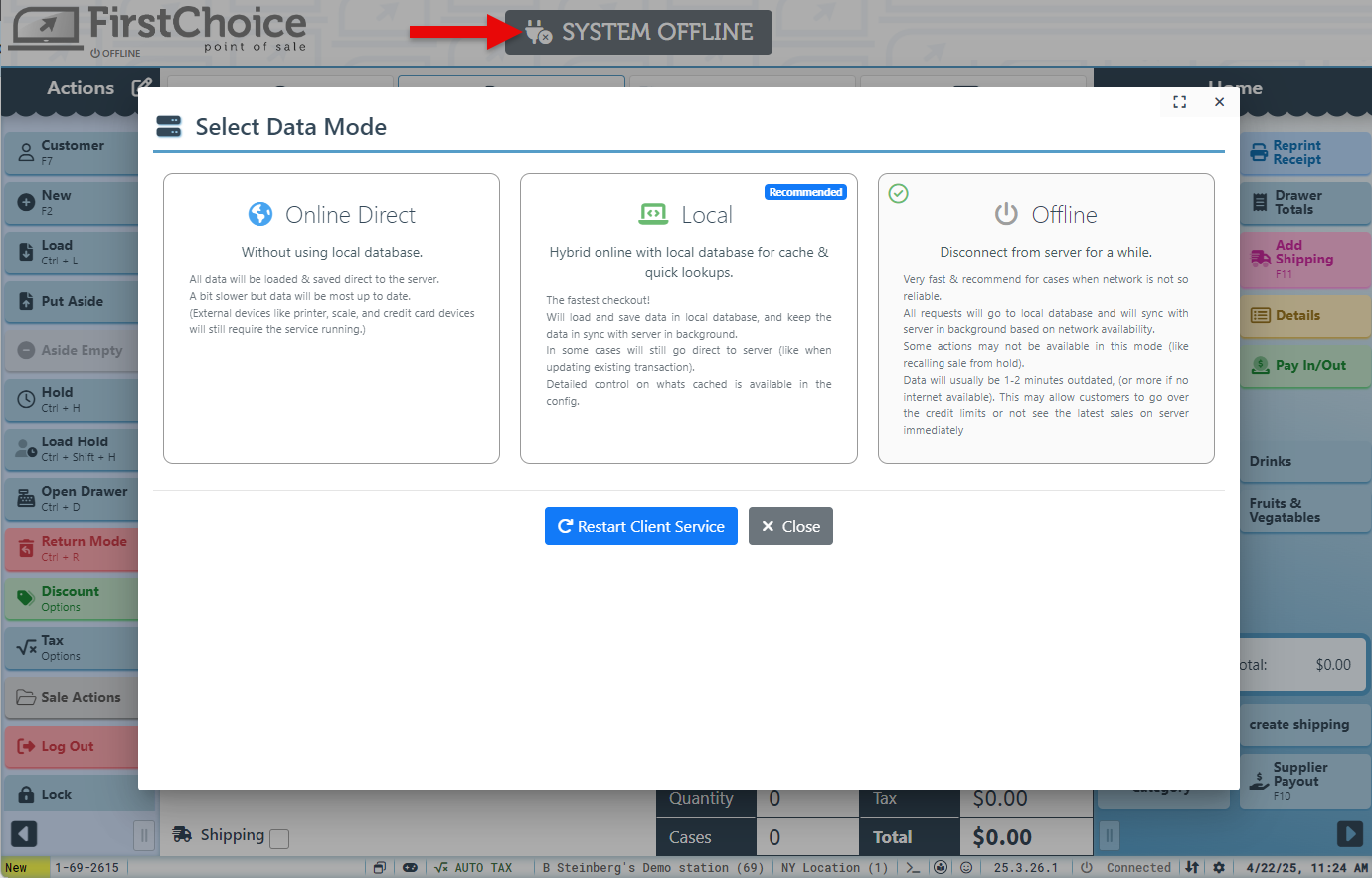Click NY Location in the status bar
This screenshot has width=1372, height=878.
coord(833,867)
